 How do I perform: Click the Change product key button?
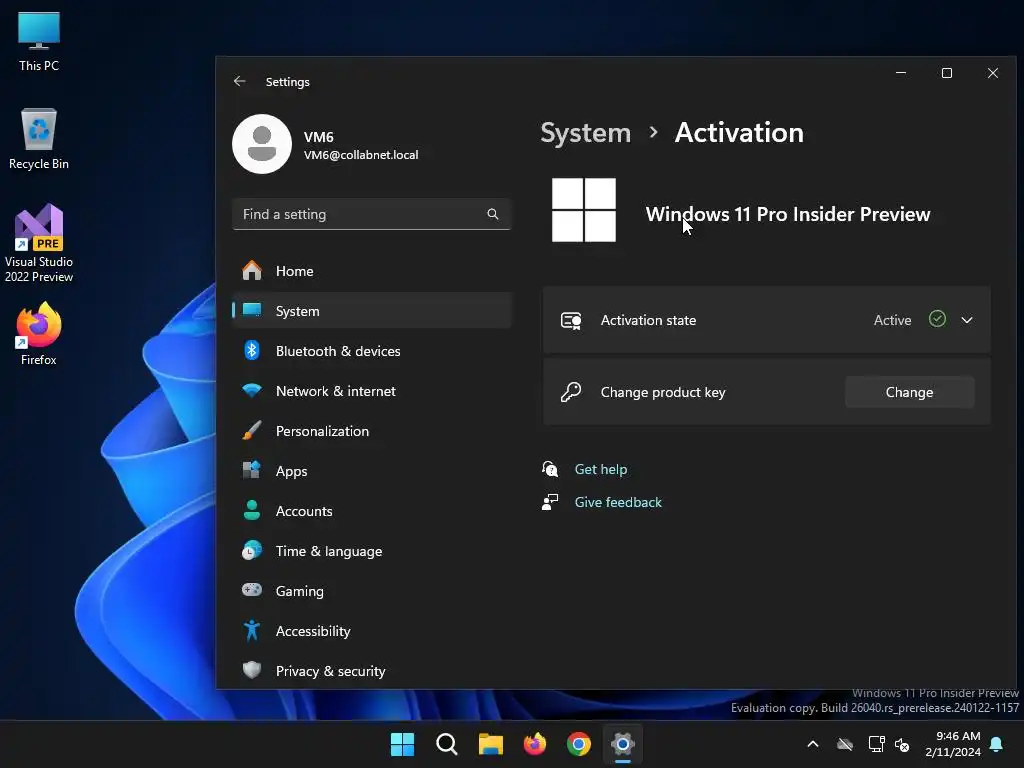point(909,392)
